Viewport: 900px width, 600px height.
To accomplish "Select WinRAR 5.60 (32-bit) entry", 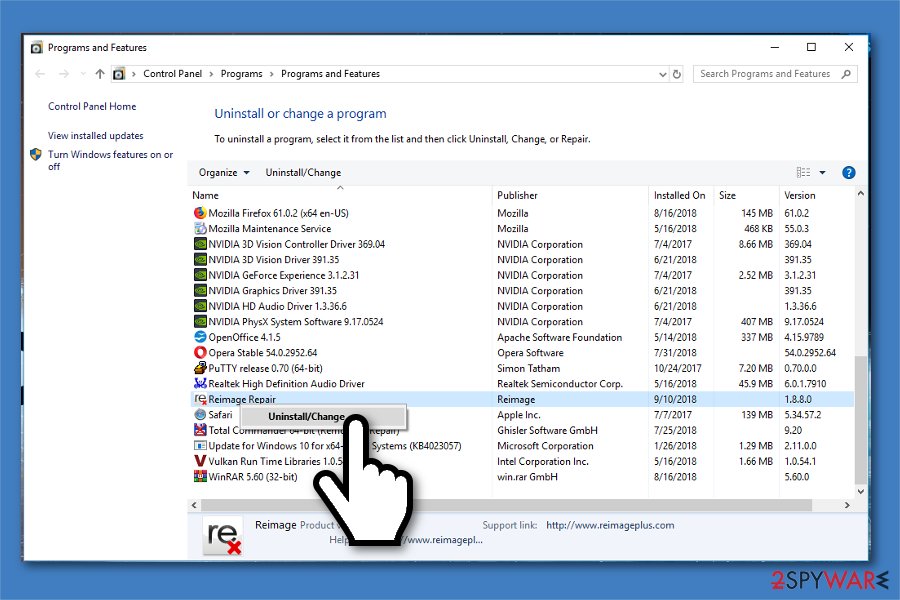I will tap(253, 477).
